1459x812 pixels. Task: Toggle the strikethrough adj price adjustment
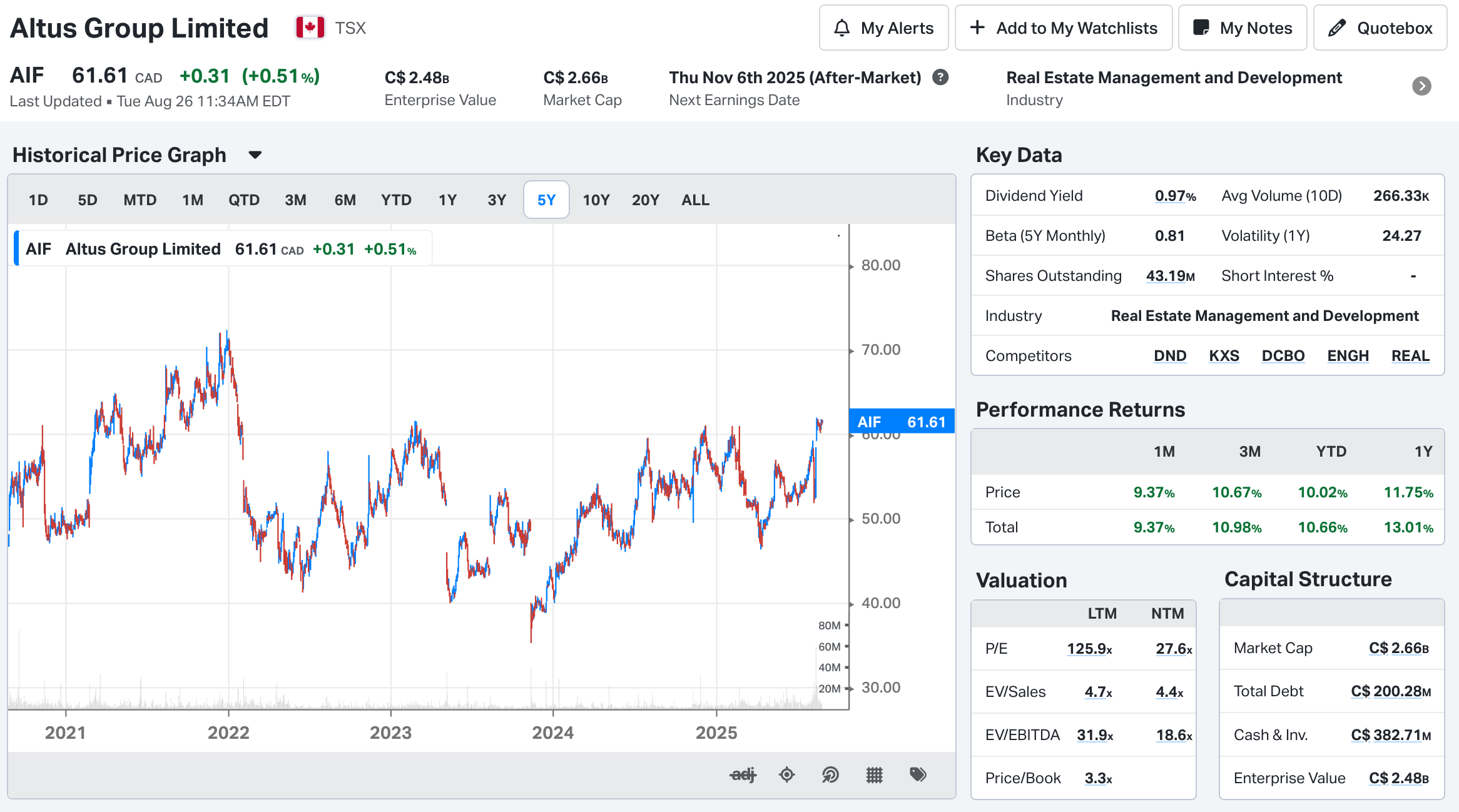pyautogui.click(x=743, y=775)
